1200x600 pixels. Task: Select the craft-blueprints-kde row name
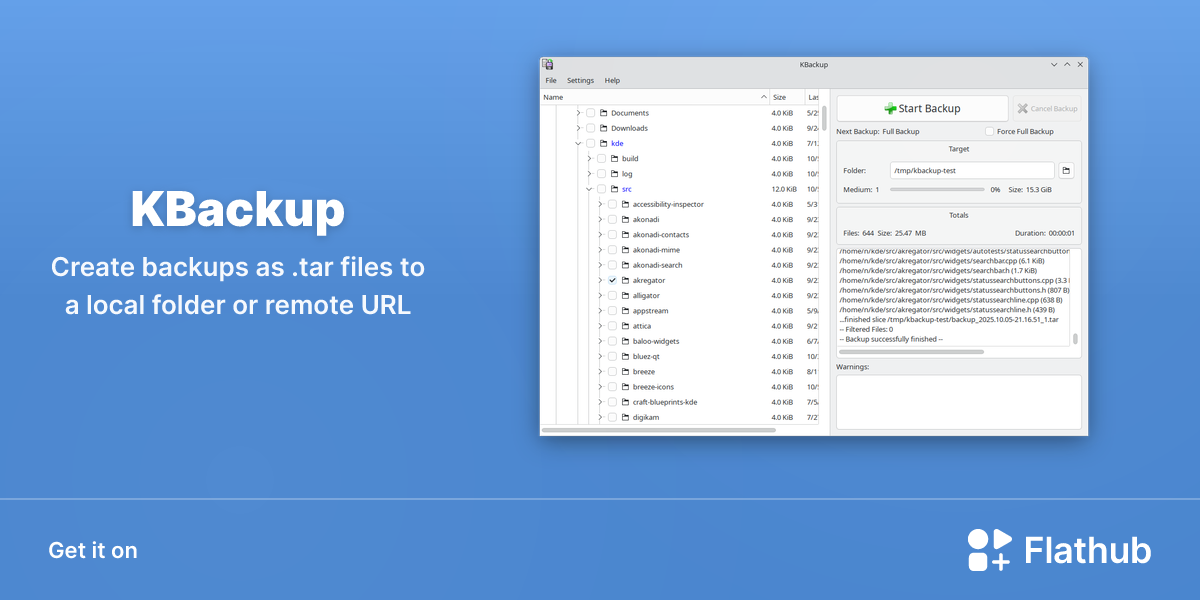pos(665,402)
